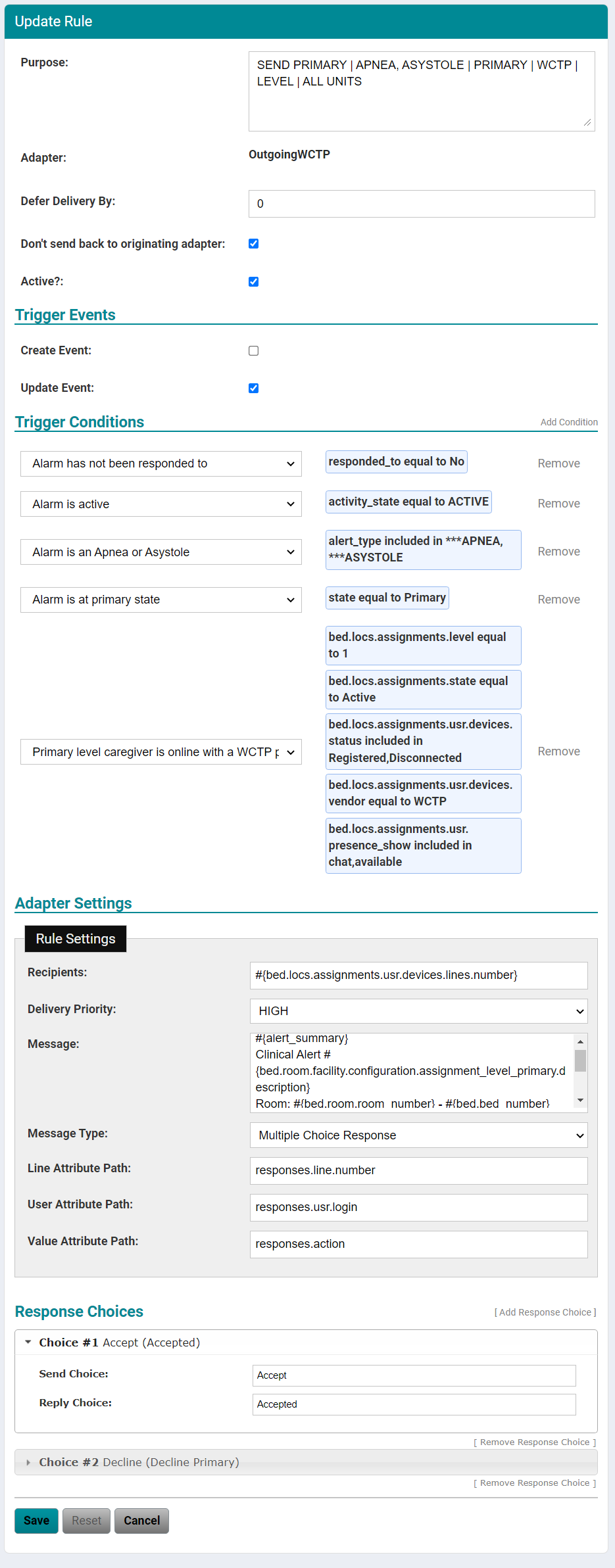
Task: Remove the Alarm is active condition
Action: [x=558, y=504]
